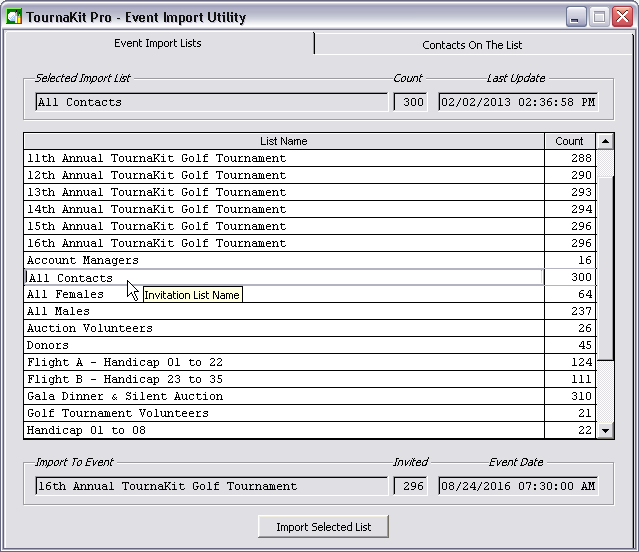The width and height of the screenshot is (639, 552).
Task: Focus the Selected Import List field showing All Contacts
Action: click(x=212, y=102)
